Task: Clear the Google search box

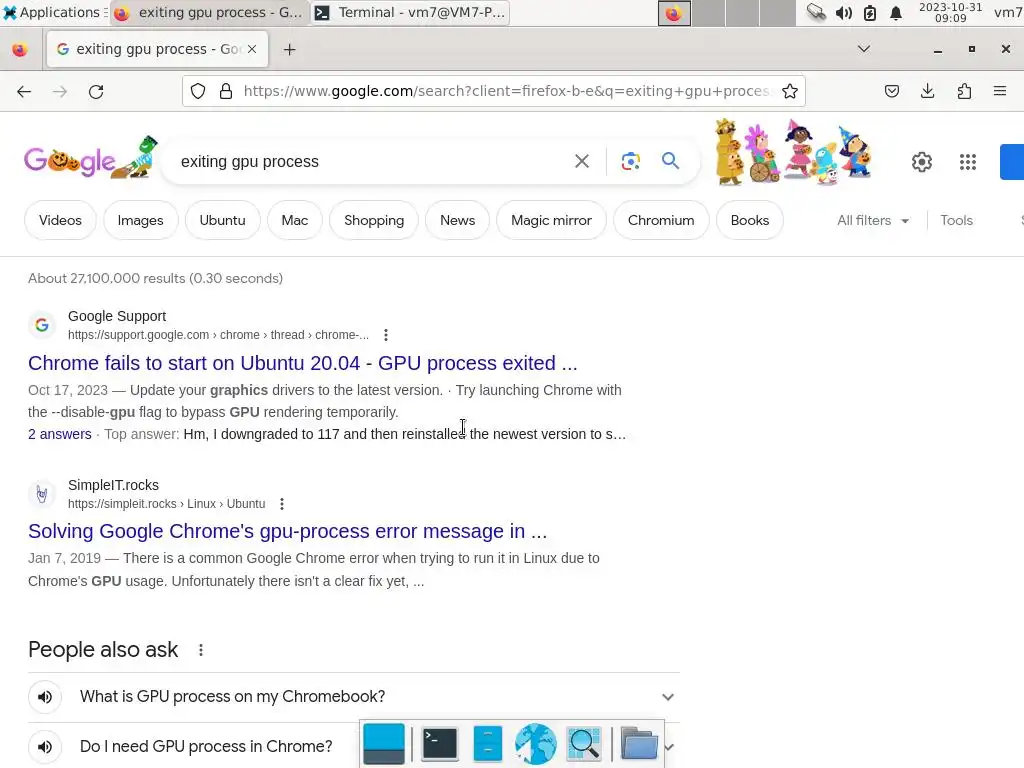Action: point(582,161)
